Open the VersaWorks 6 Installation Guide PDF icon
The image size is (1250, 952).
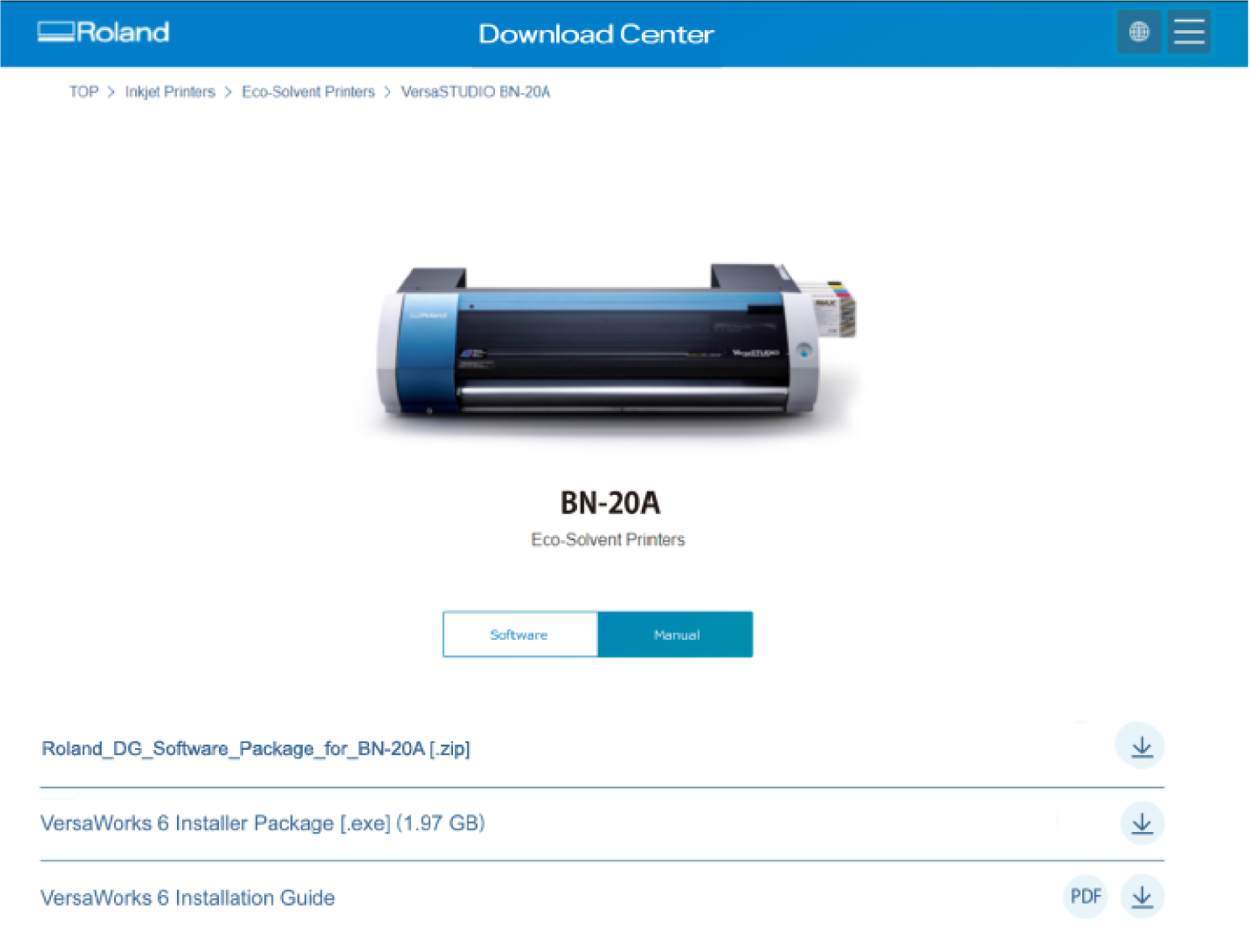click(1086, 897)
